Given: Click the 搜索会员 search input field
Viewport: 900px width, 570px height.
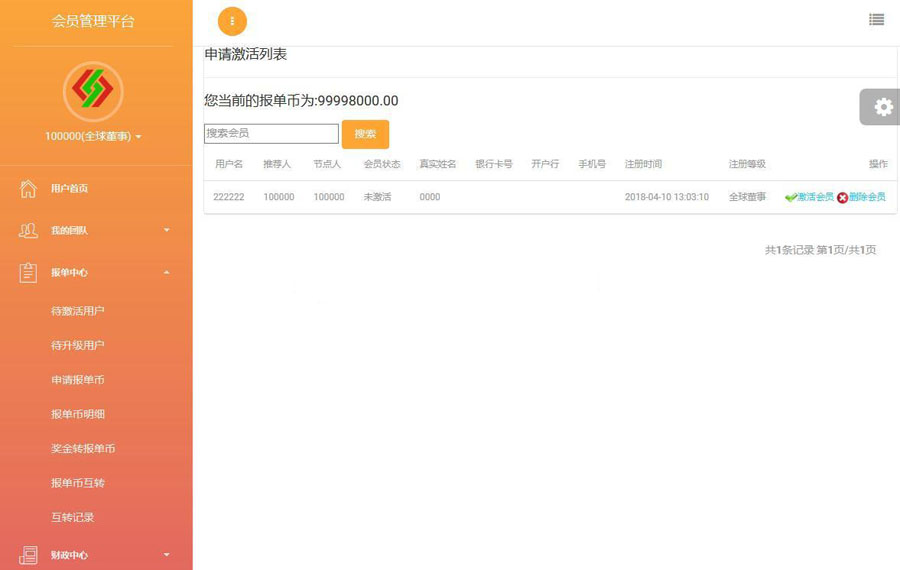Looking at the screenshot, I should (271, 133).
